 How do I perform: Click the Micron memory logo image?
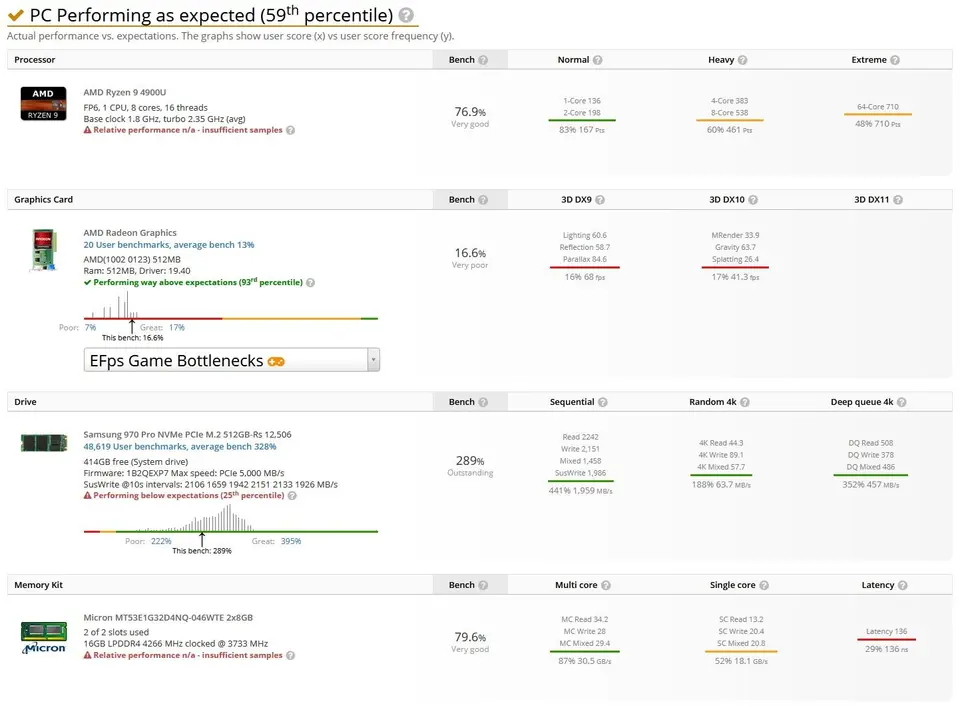pyautogui.click(x=43, y=637)
